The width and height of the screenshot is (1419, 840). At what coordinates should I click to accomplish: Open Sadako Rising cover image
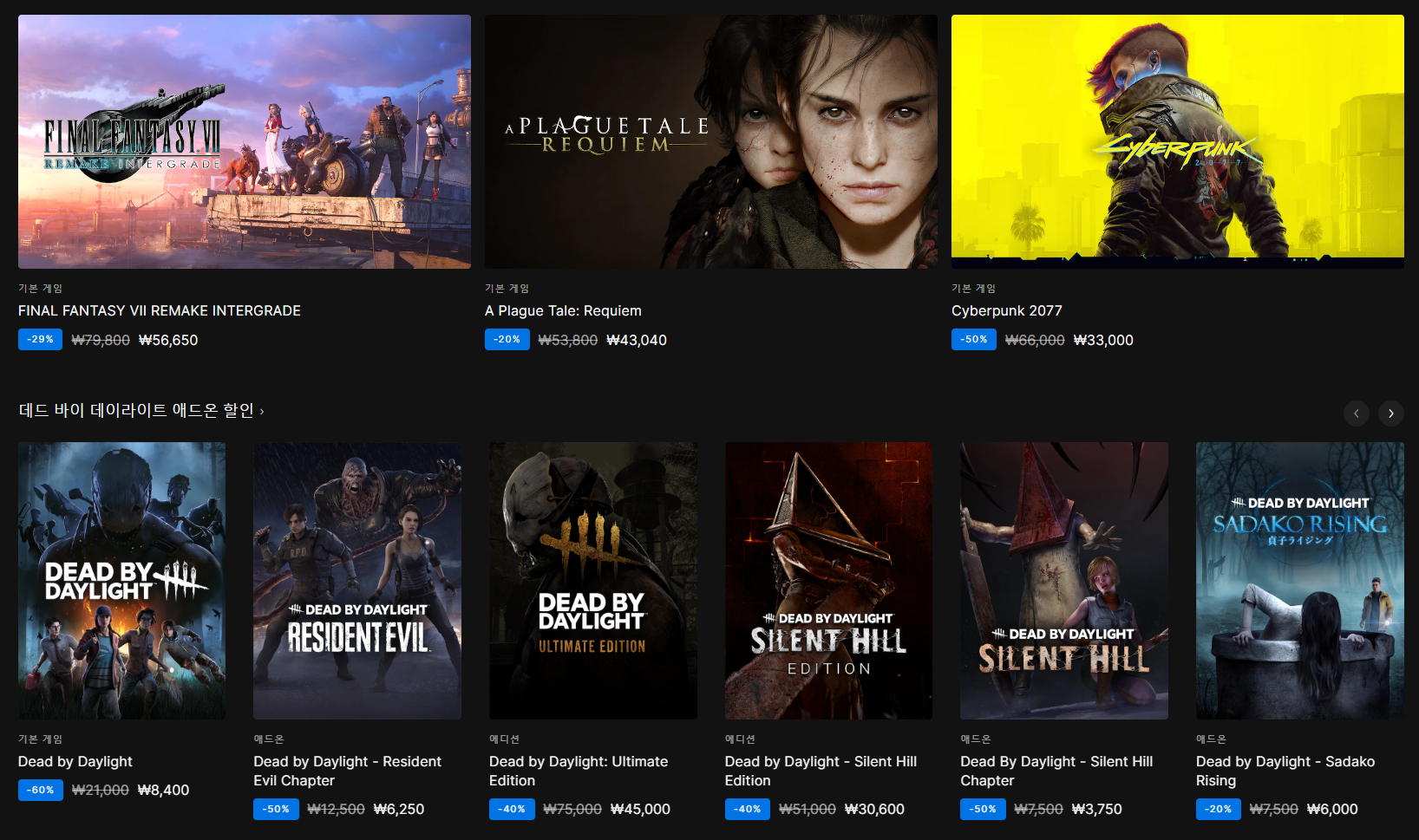coord(1300,581)
